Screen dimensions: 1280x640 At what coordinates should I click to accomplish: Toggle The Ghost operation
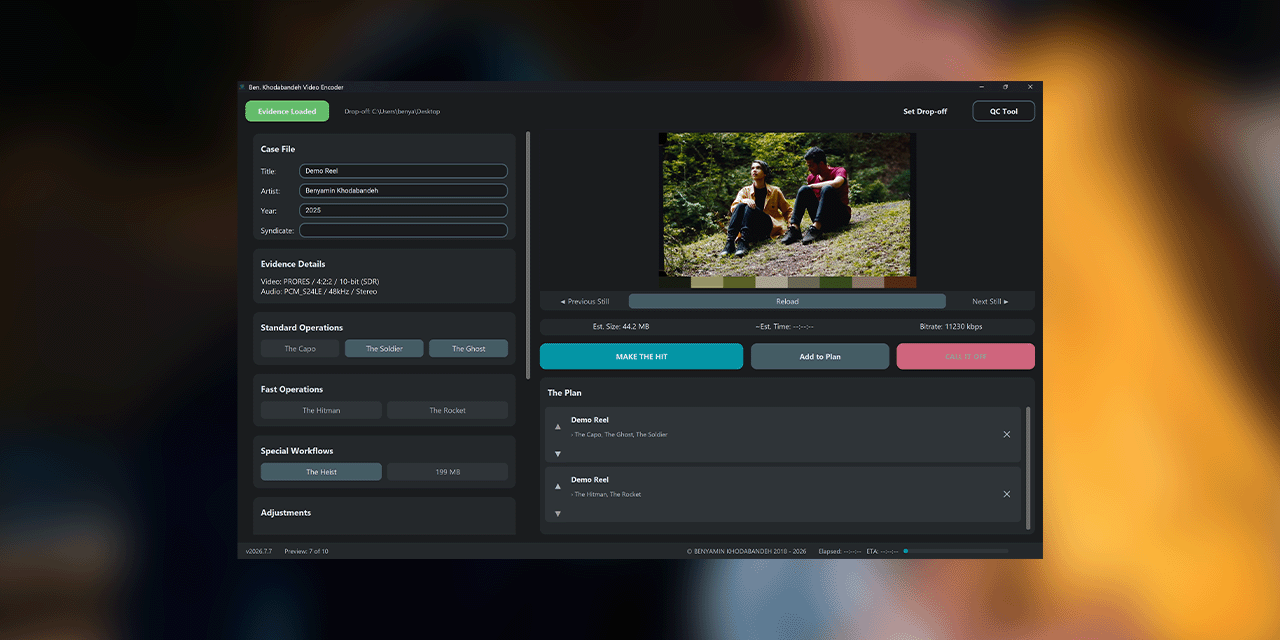(x=468, y=349)
